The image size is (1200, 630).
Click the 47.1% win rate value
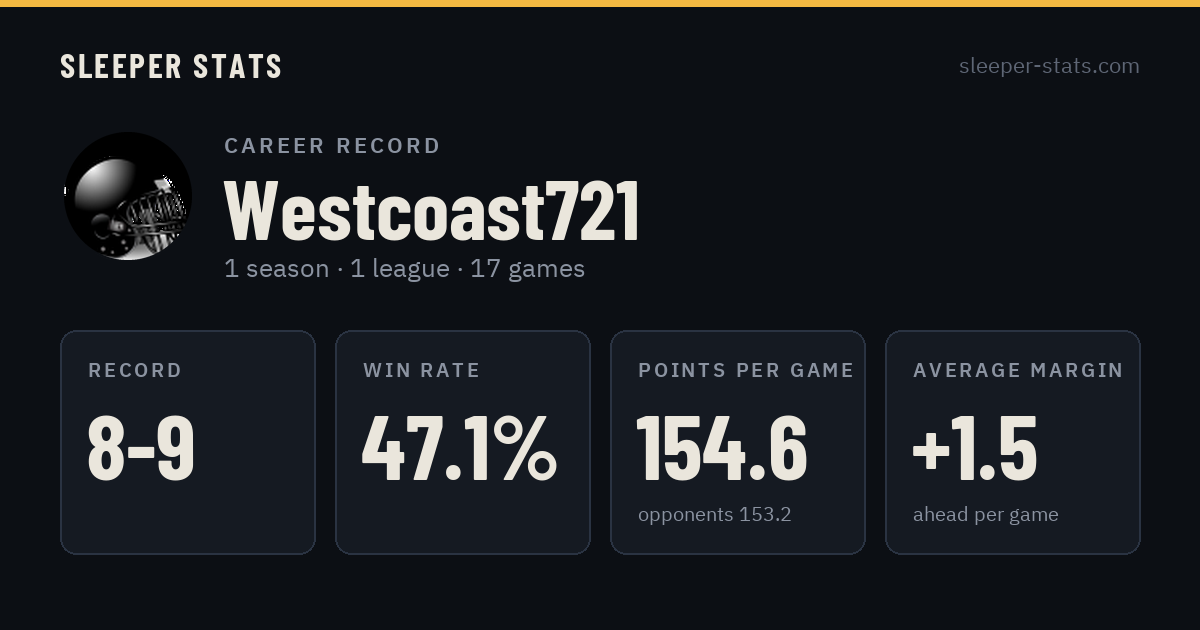(x=460, y=448)
